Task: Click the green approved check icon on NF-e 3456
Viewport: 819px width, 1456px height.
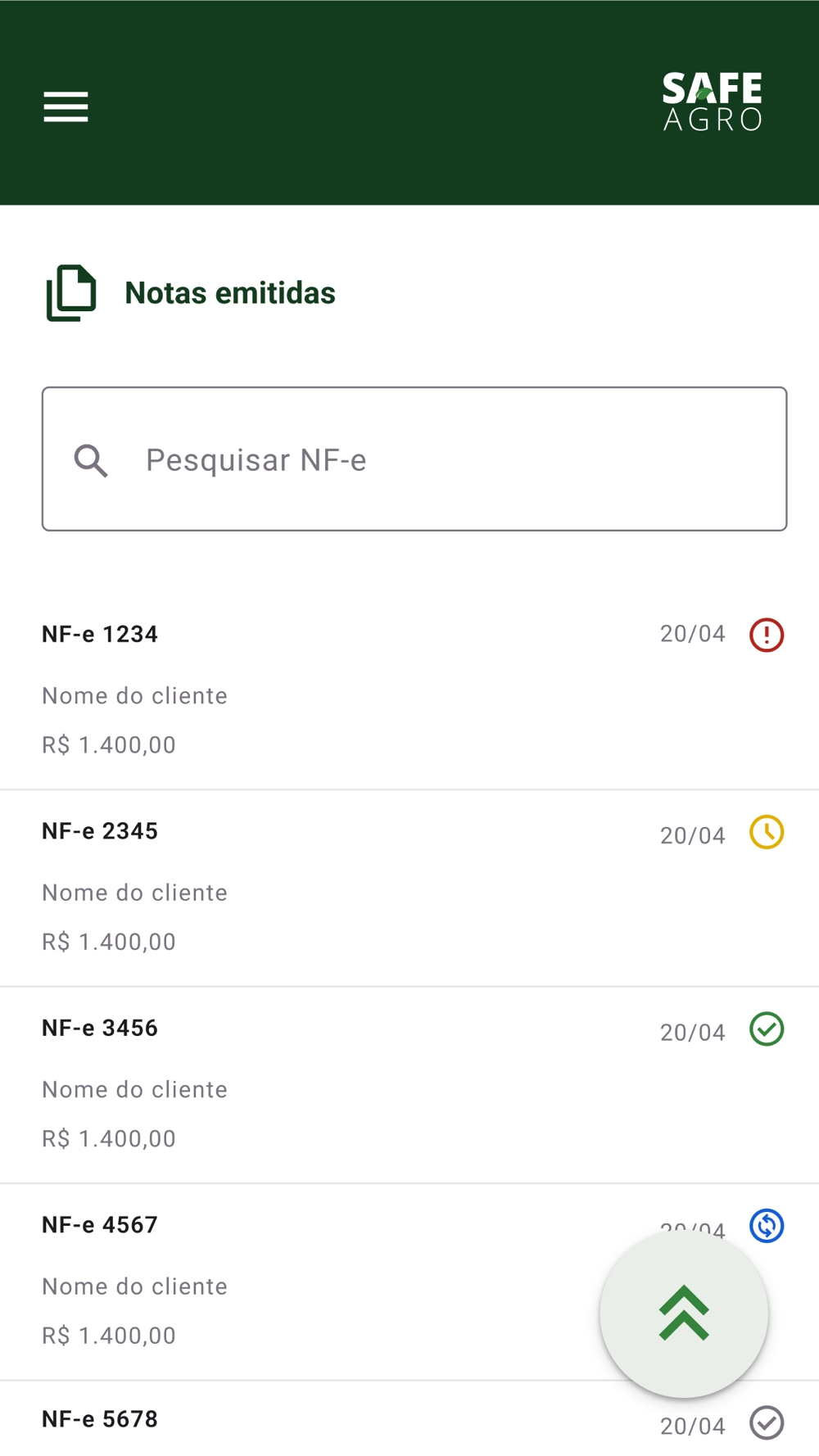Action: coord(767,1029)
